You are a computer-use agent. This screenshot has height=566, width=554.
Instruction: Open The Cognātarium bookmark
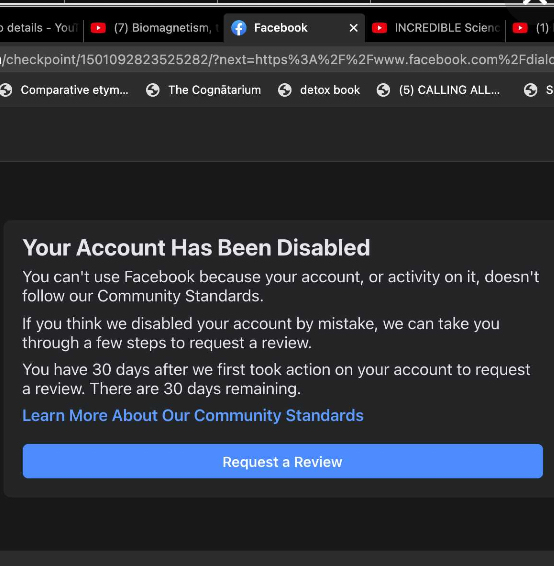tap(204, 90)
